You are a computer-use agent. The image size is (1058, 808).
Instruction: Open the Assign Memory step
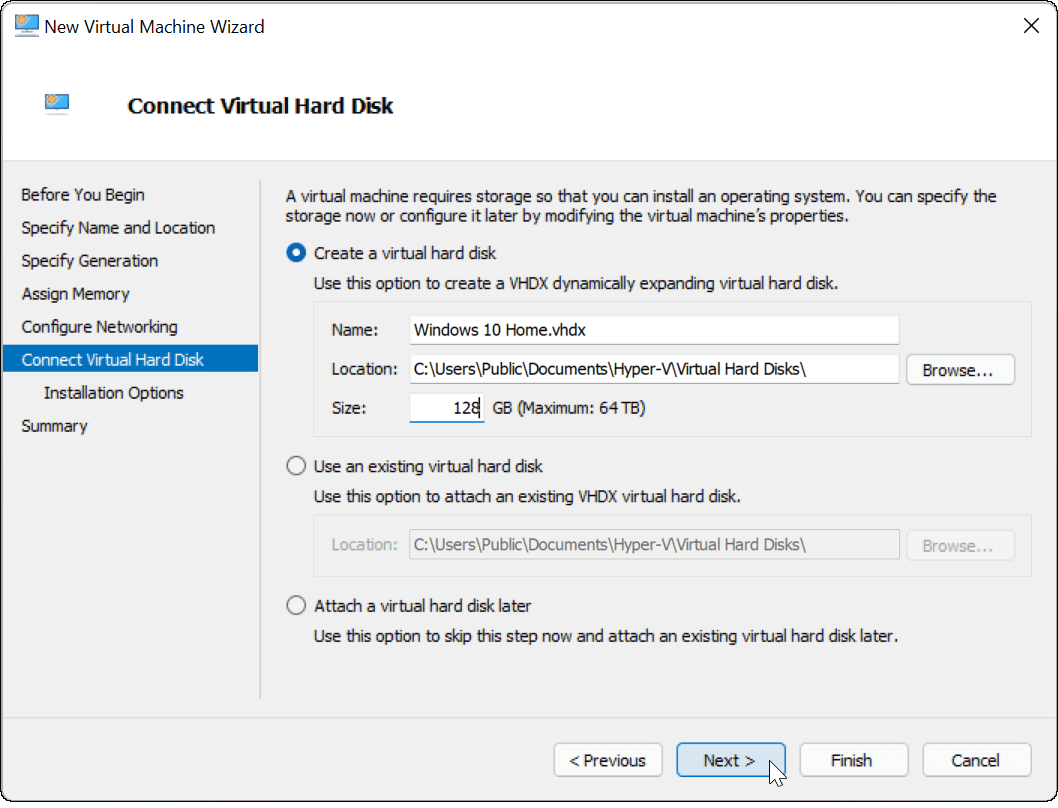tap(76, 294)
